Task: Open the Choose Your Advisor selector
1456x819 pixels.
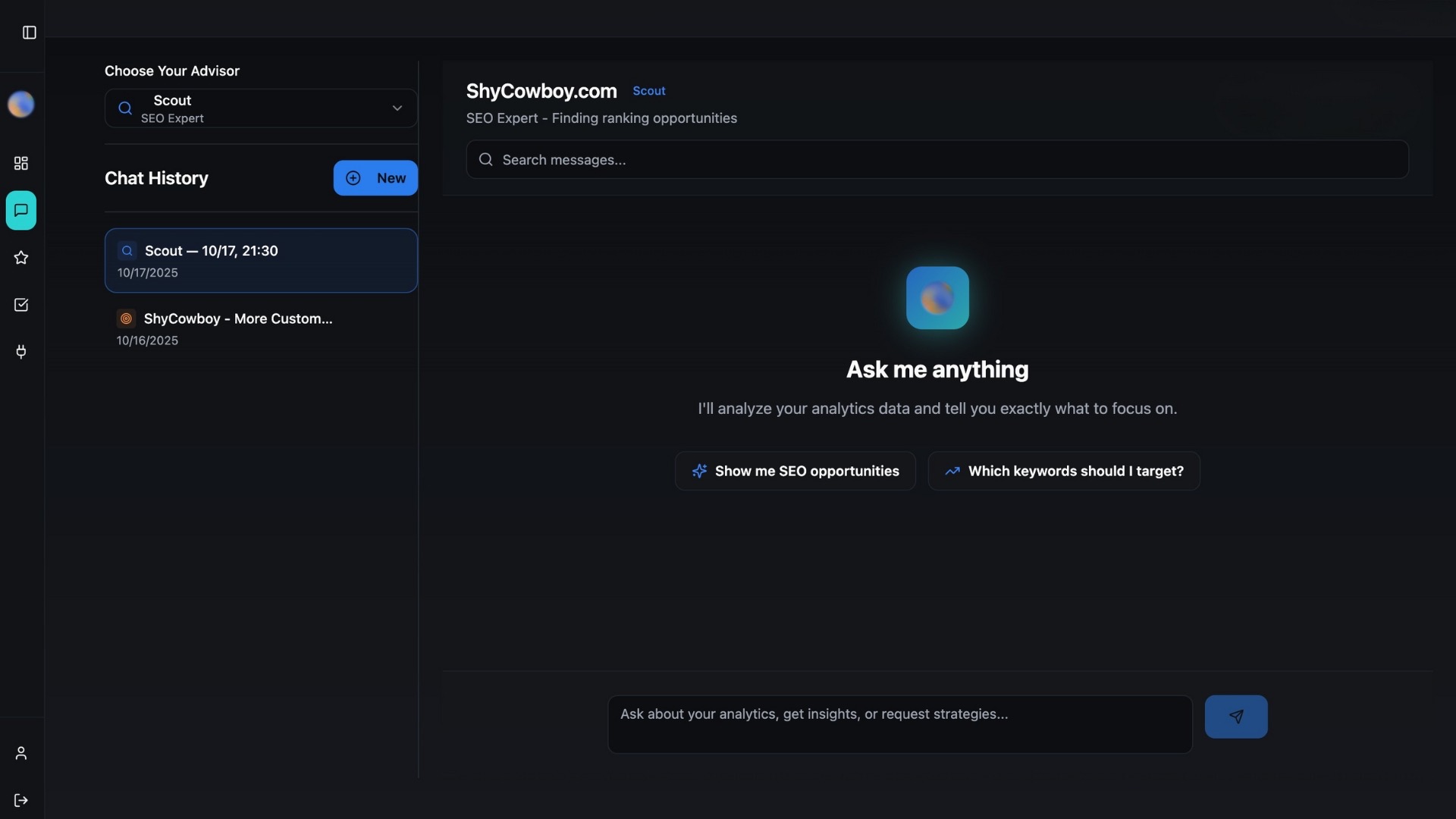Action: [x=261, y=108]
